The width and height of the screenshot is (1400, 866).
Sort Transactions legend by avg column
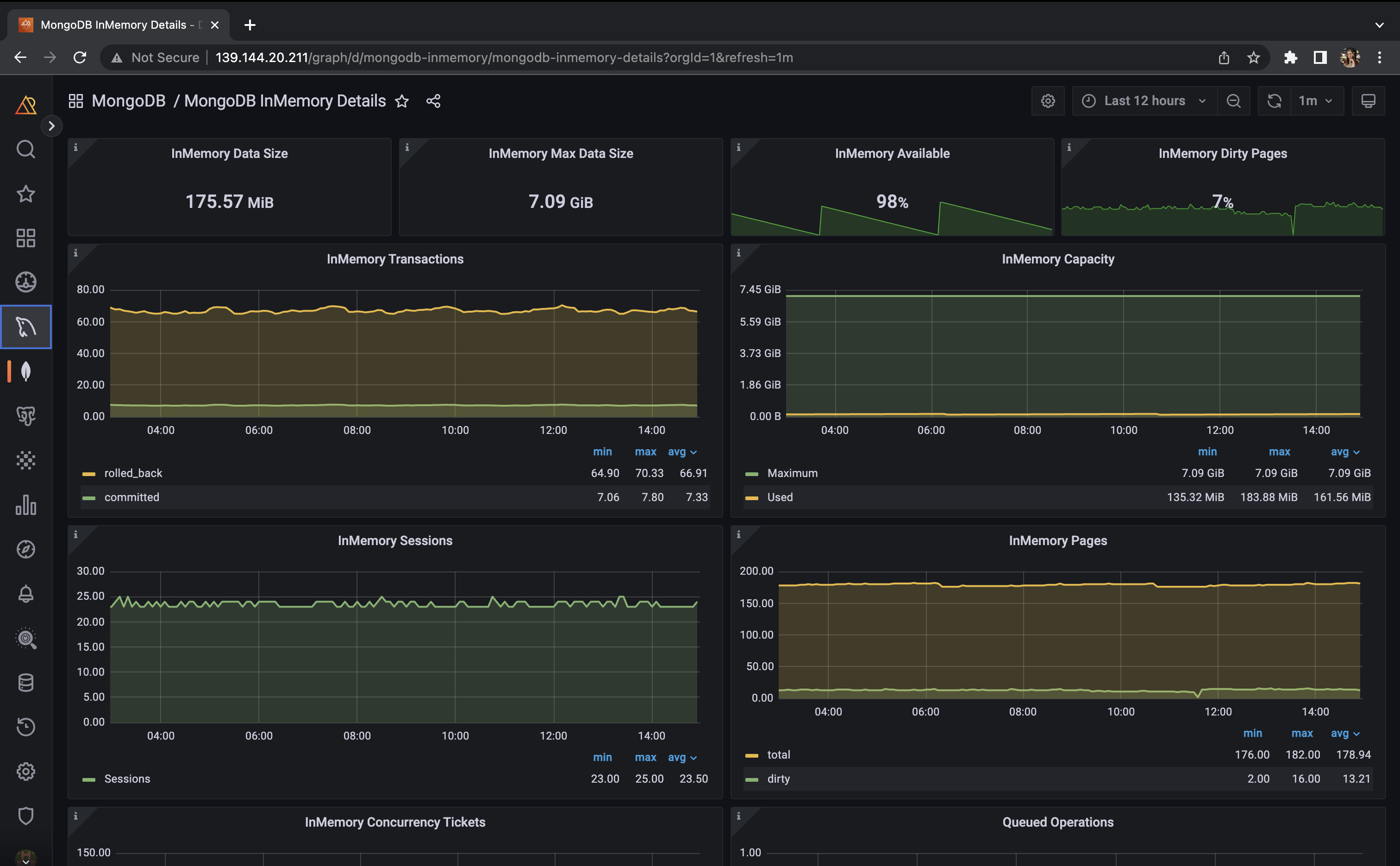682,452
